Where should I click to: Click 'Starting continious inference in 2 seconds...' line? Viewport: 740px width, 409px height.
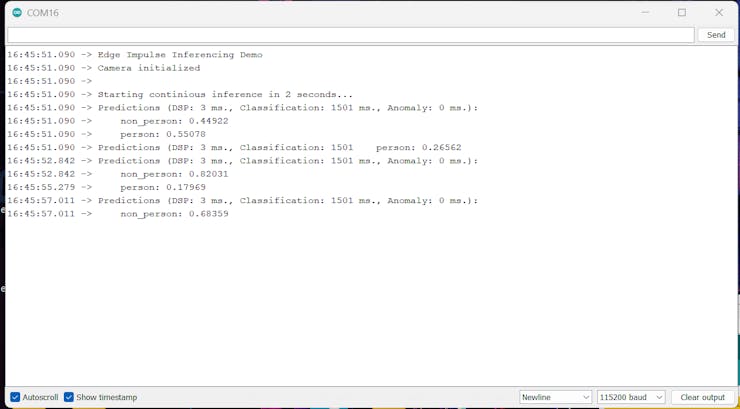tap(225, 94)
